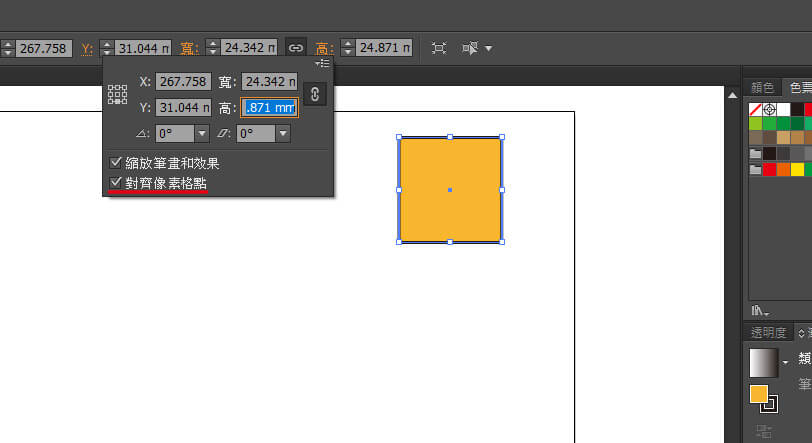This screenshot has height=443, width=812.
Task: Click the 31.044 Y field in control bar
Action: 143,48
